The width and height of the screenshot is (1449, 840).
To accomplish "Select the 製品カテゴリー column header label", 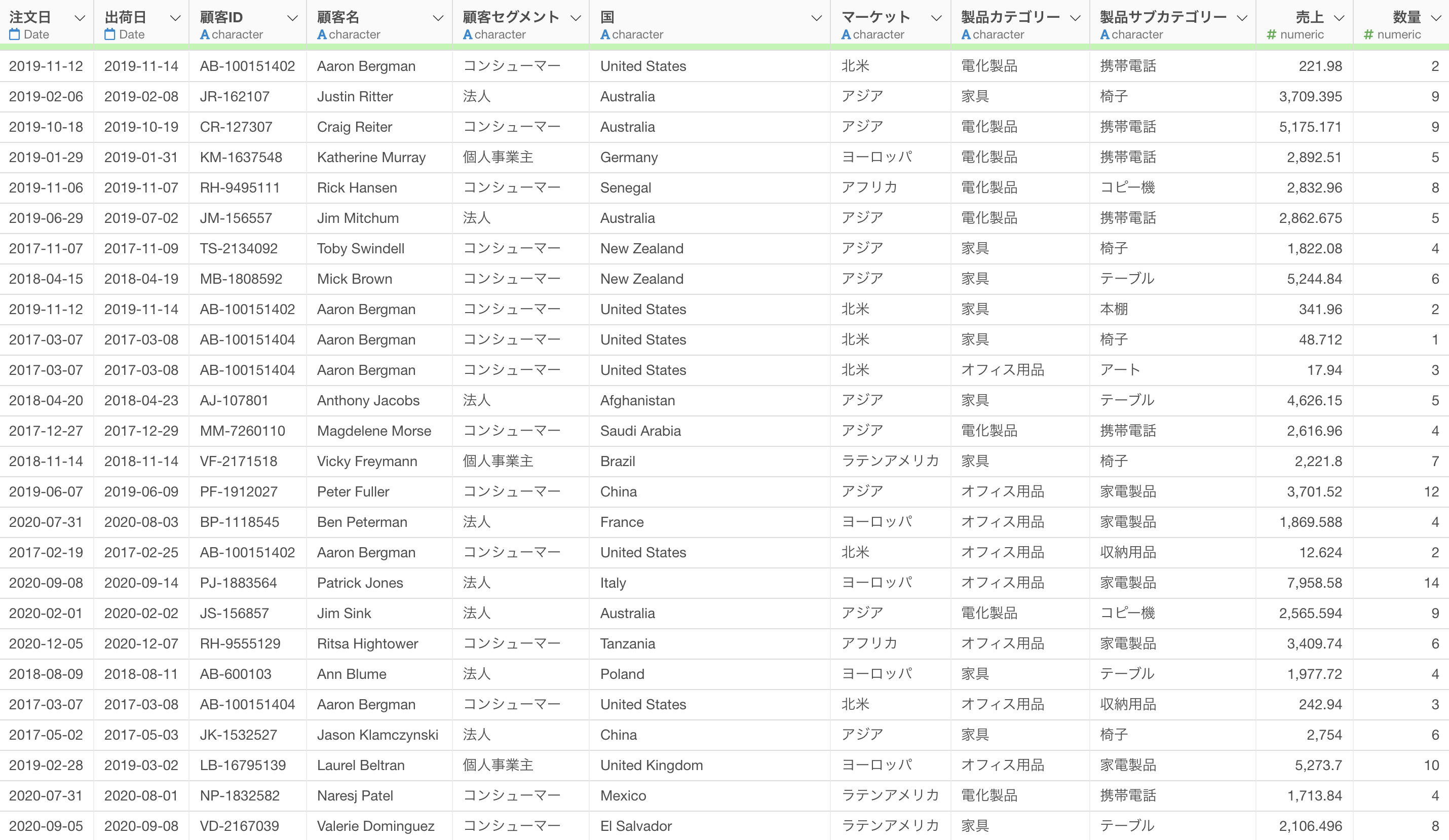I will (1010, 17).
